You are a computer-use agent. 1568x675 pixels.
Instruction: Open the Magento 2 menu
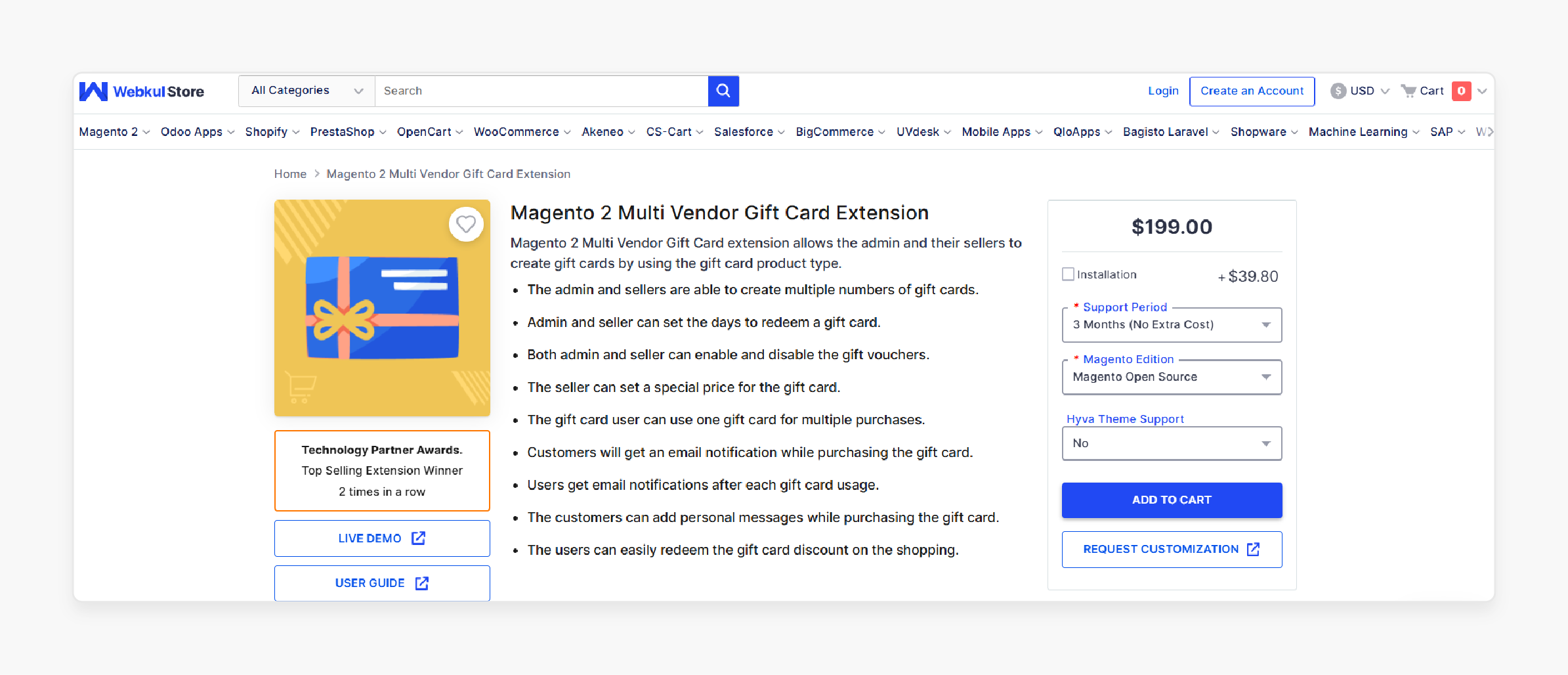(114, 132)
